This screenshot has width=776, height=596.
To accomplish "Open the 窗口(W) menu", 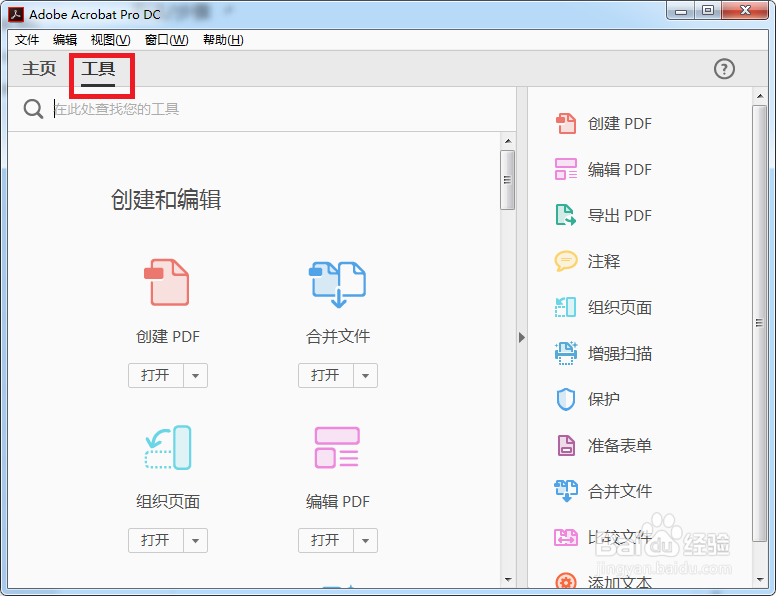I will (166, 40).
